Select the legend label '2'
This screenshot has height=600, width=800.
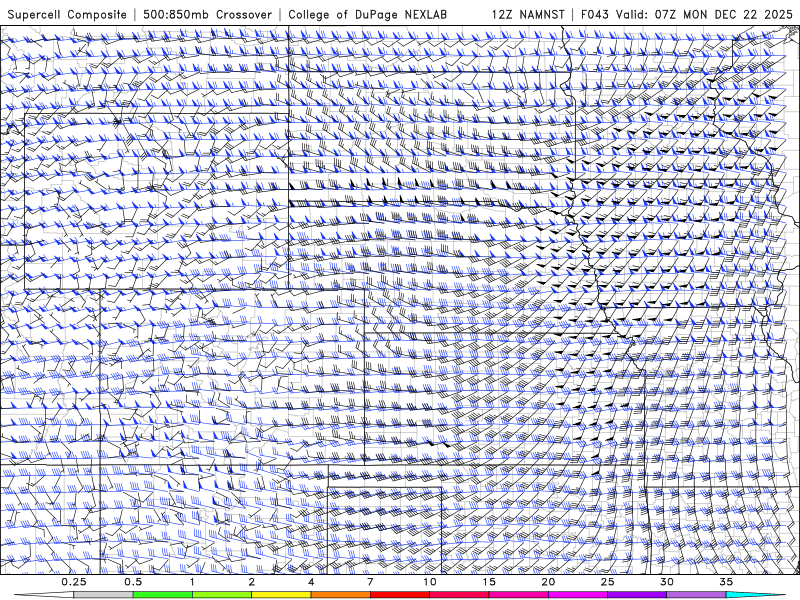pos(252,582)
